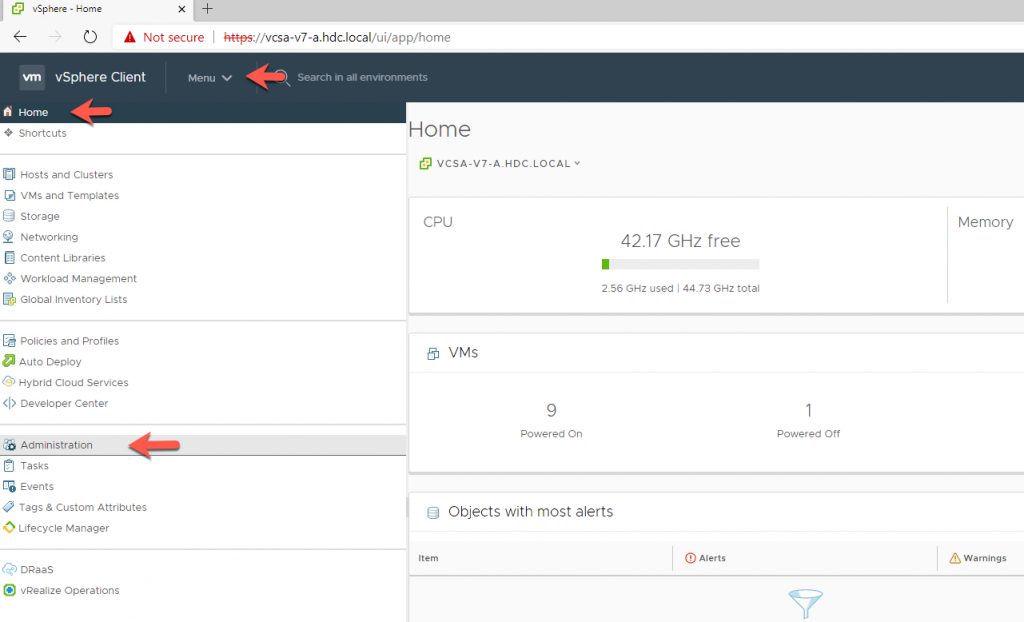Click the DRaaS cloud icon

[x=9, y=569]
